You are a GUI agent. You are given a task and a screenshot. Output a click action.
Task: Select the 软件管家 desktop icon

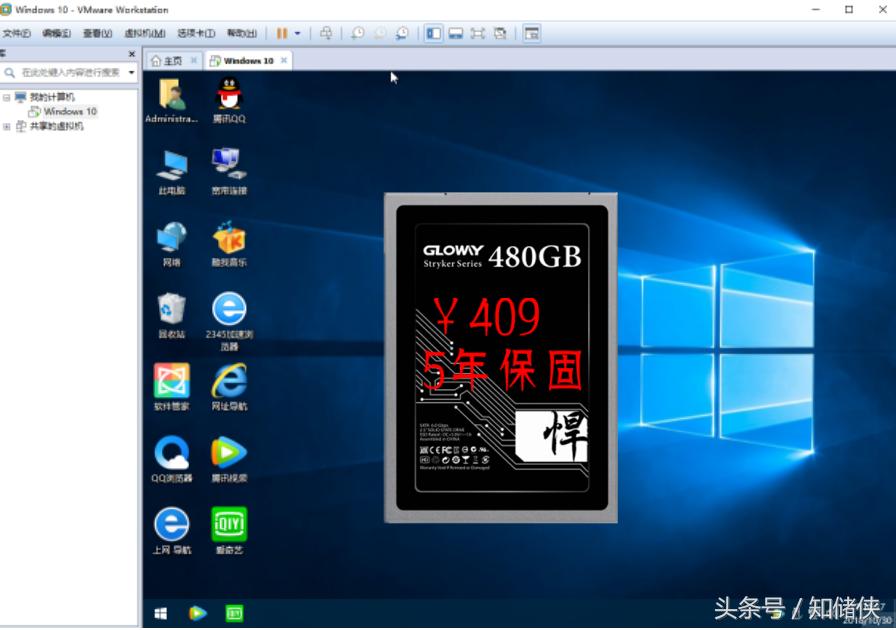[x=171, y=388]
